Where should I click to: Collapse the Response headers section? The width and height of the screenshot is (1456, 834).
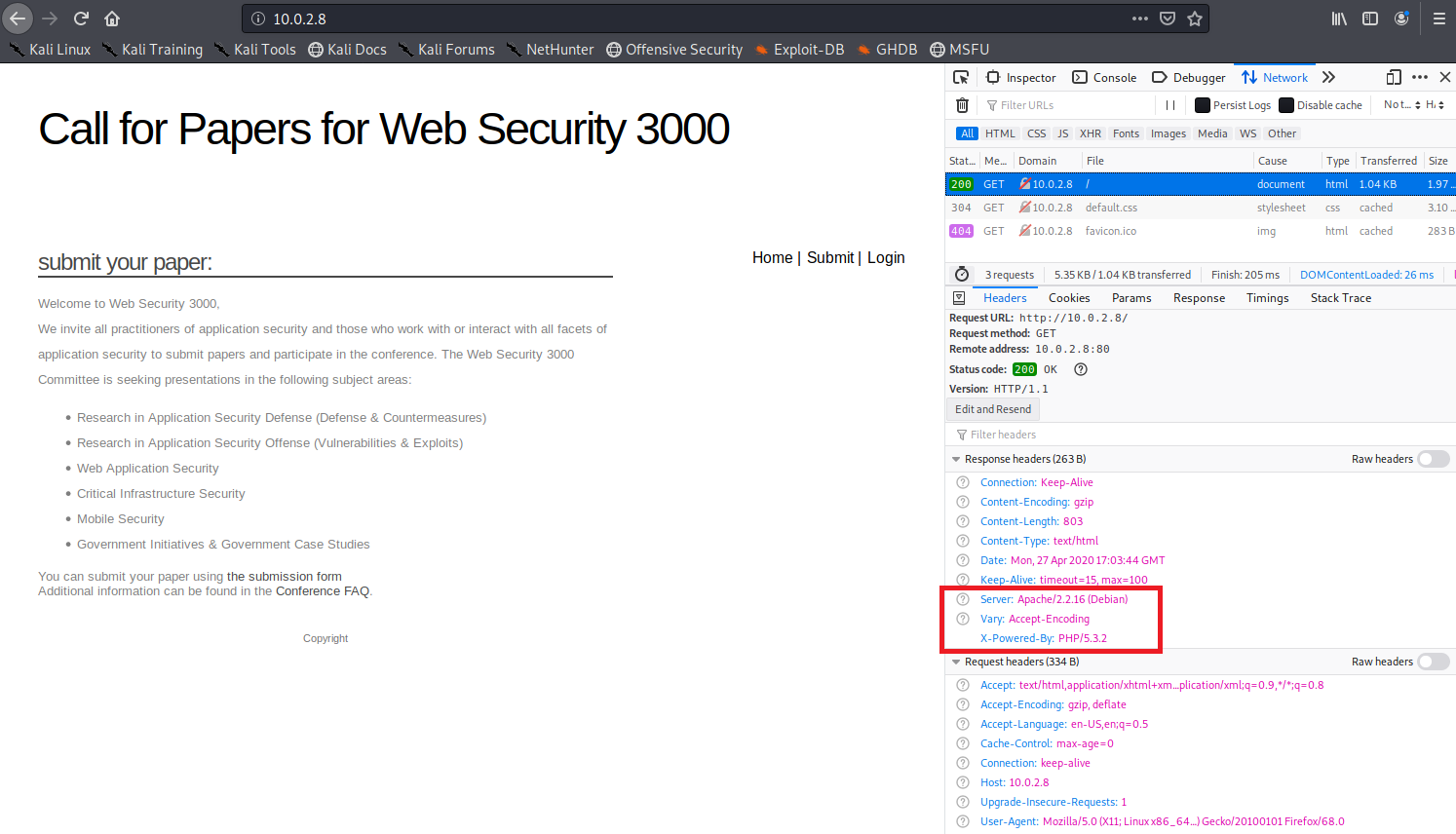coord(956,459)
